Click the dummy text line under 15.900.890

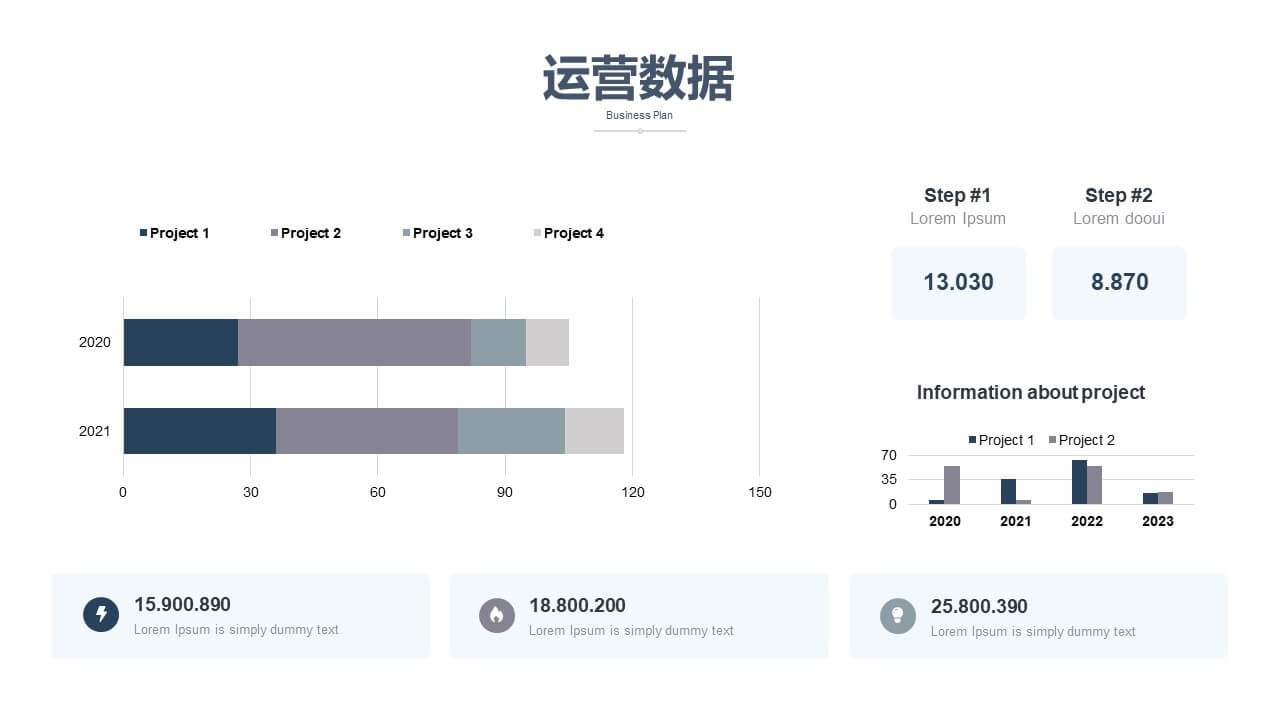[x=236, y=630]
